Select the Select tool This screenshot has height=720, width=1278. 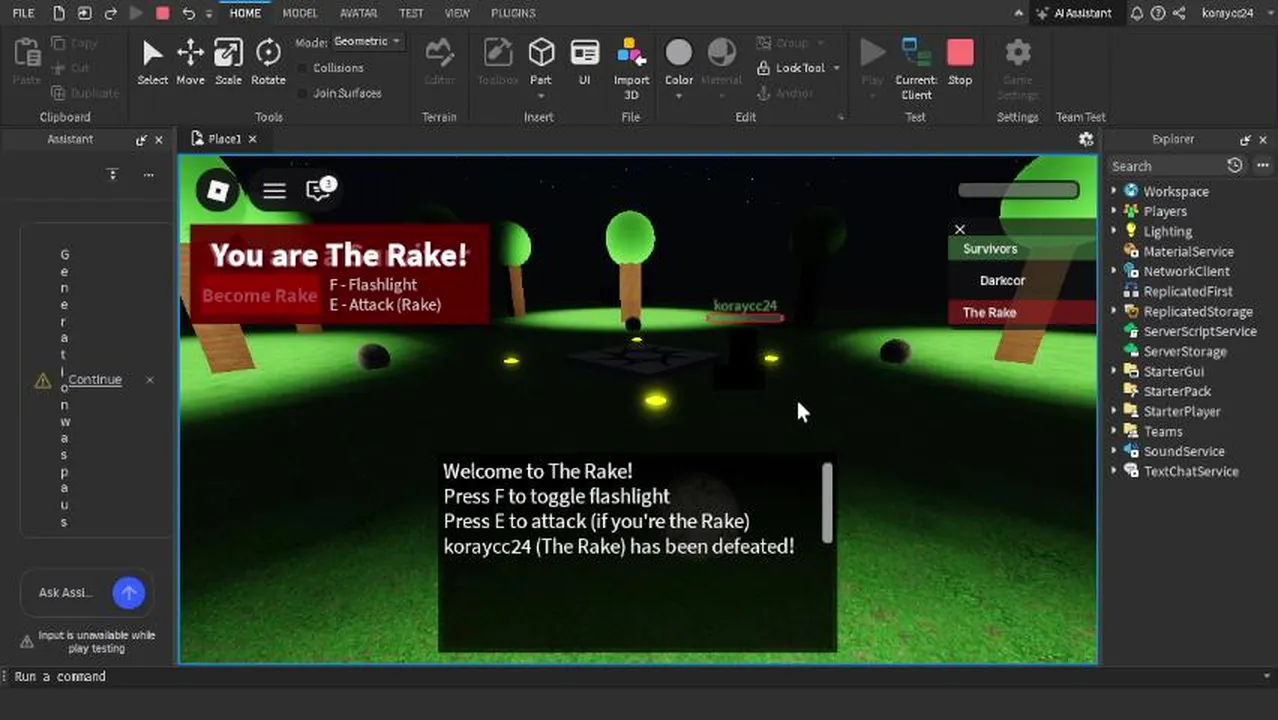tap(152, 62)
